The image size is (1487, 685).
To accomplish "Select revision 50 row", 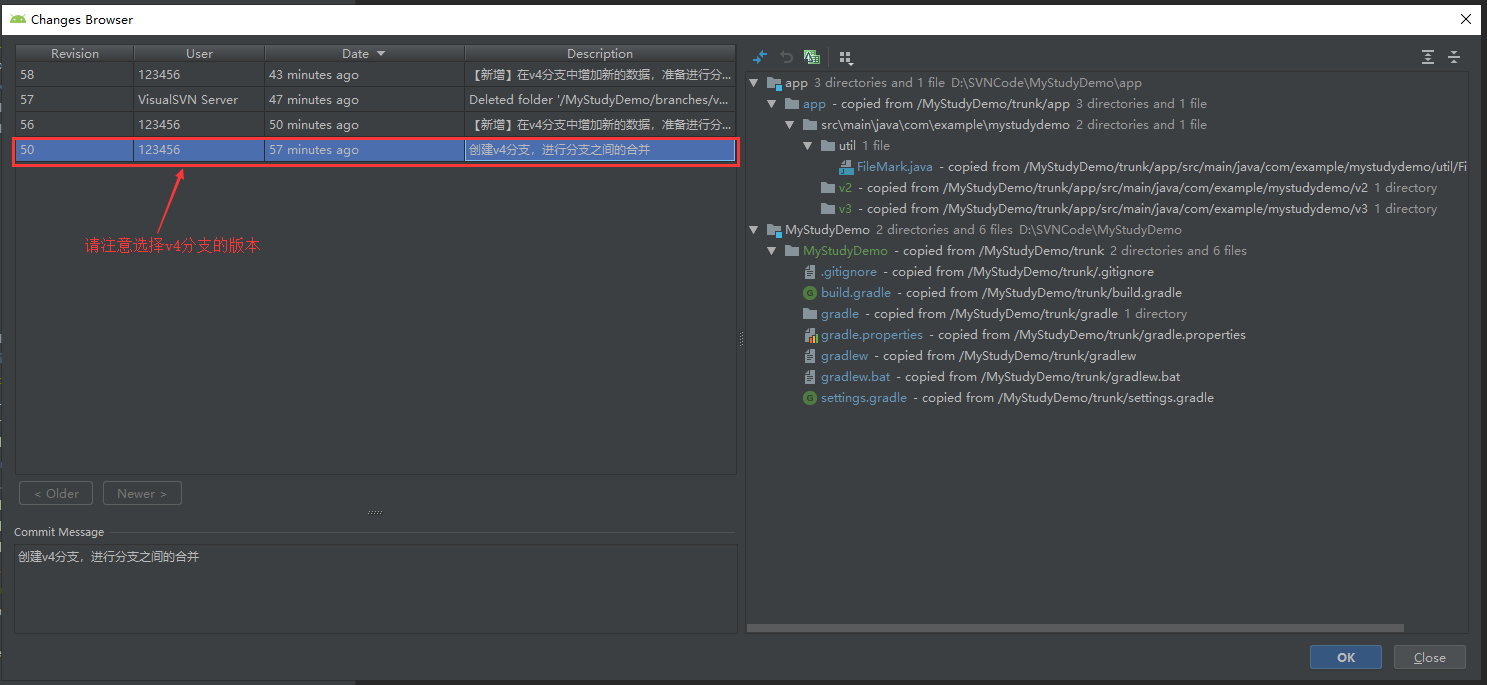I will tap(376, 150).
